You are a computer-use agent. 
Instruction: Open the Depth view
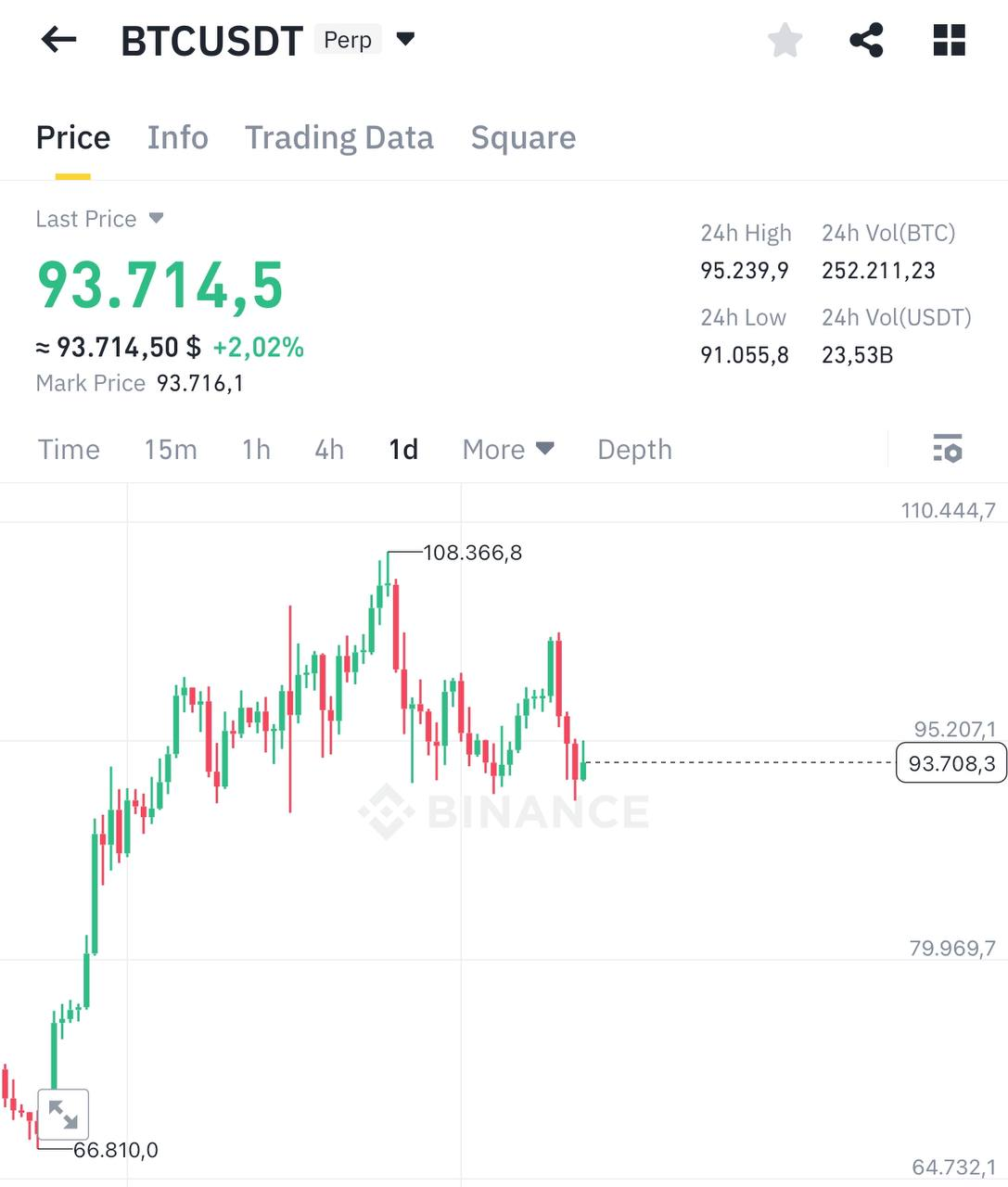634,450
